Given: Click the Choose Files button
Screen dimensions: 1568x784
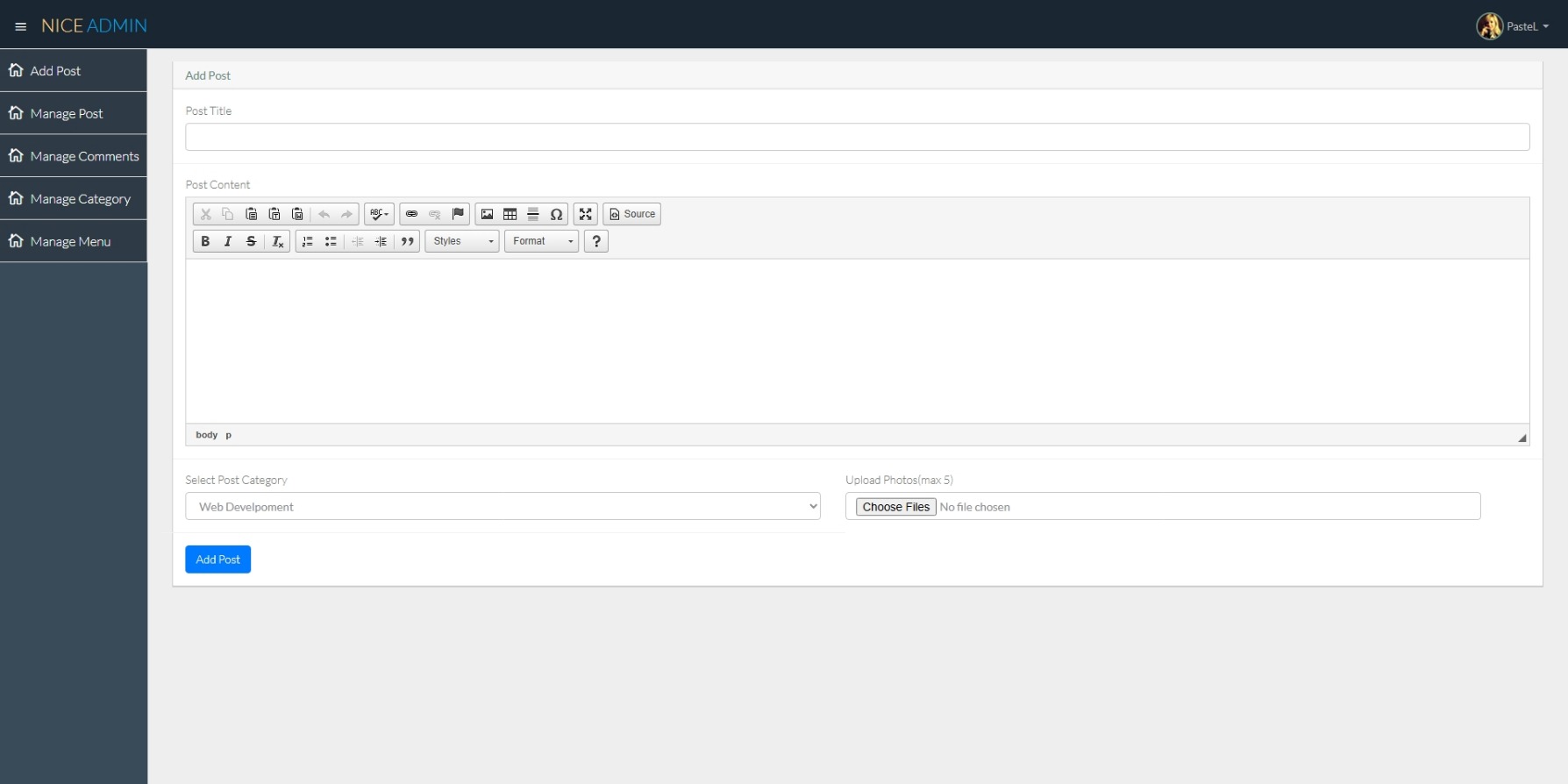Looking at the screenshot, I should pyautogui.click(x=896, y=507).
